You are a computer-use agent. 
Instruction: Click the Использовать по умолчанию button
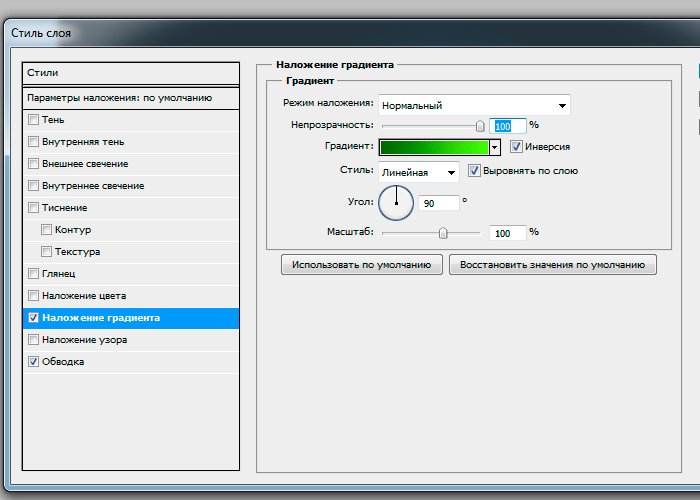click(362, 265)
